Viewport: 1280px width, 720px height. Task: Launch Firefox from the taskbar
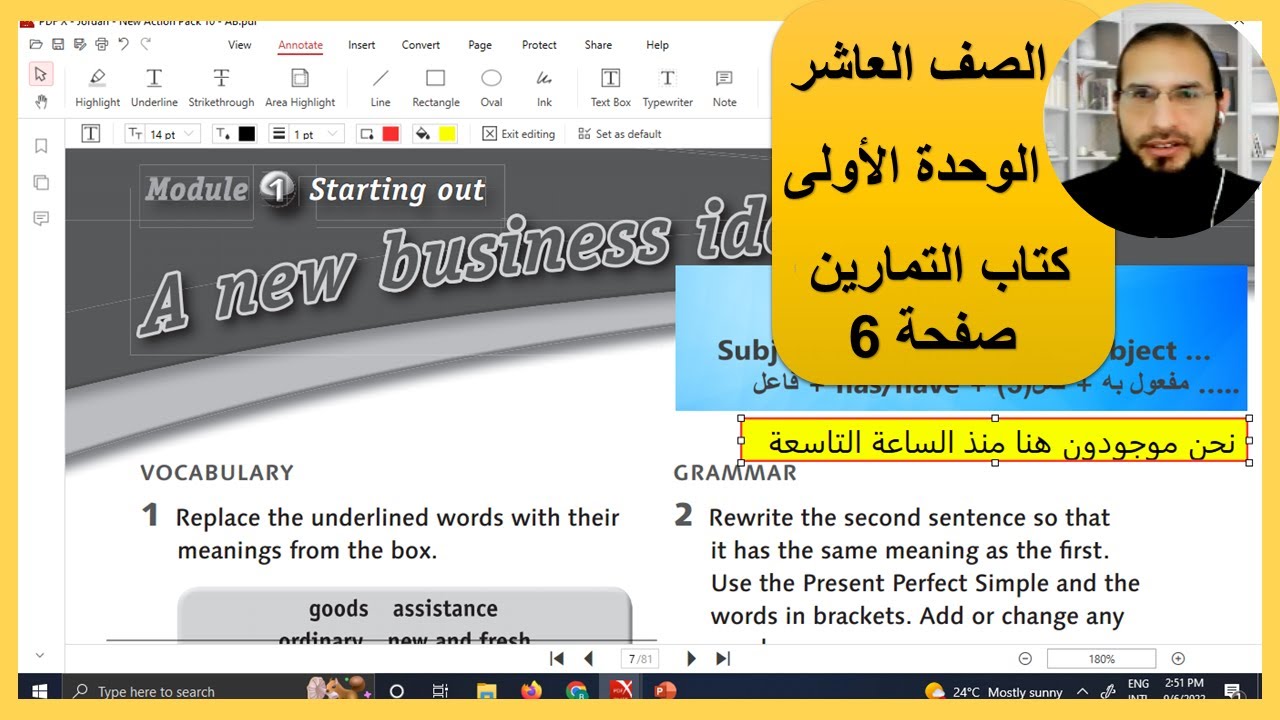pyautogui.click(x=531, y=691)
